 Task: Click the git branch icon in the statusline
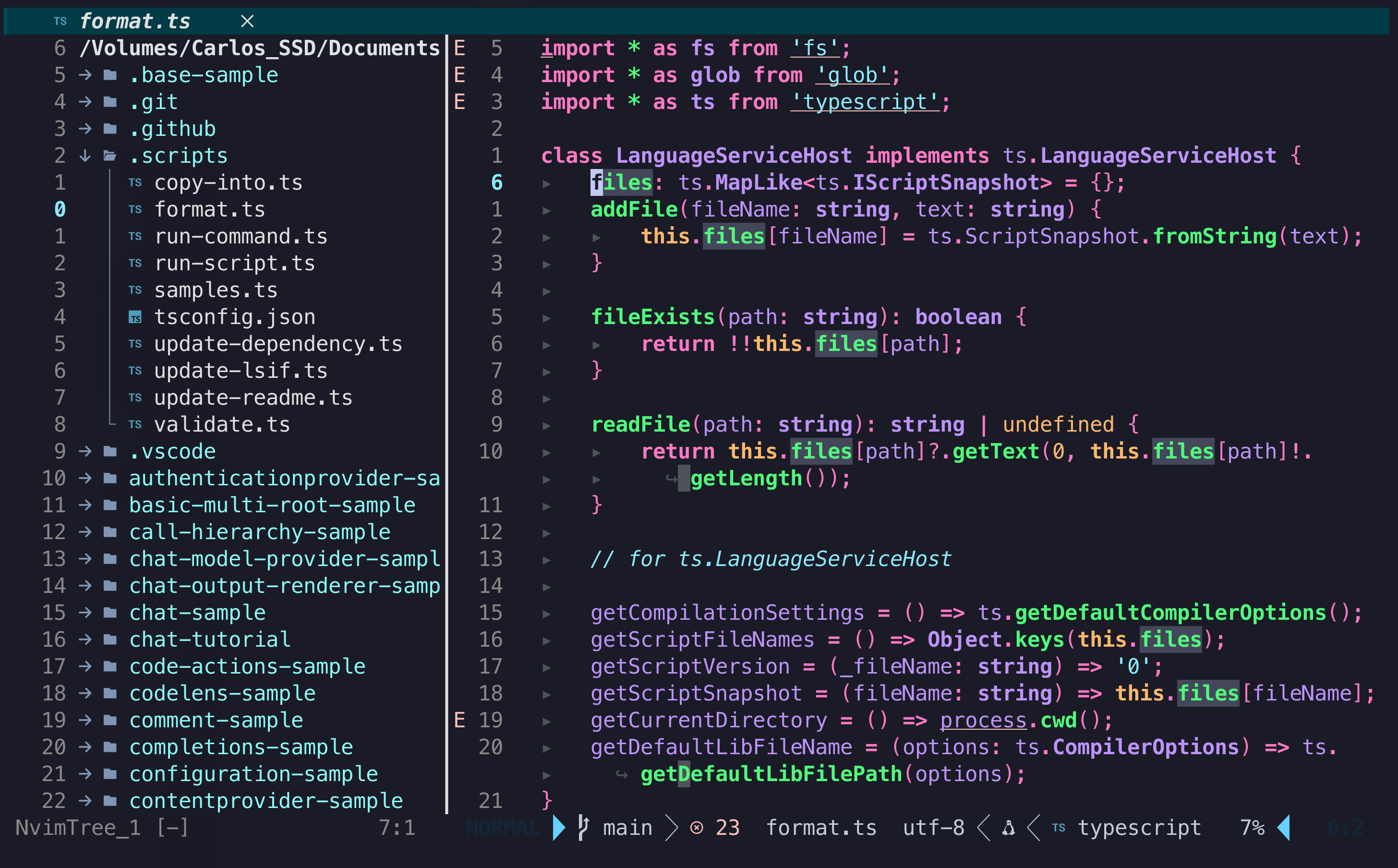[x=584, y=827]
